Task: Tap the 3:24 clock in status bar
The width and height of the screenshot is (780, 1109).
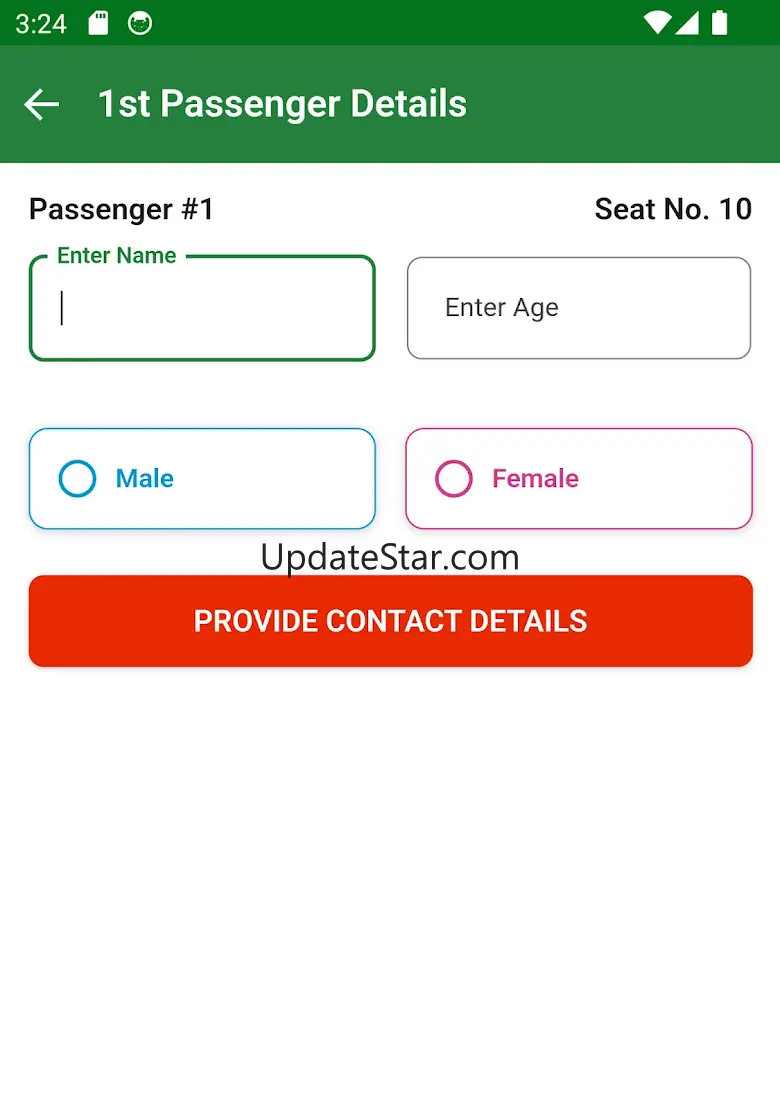Action: coord(41,23)
